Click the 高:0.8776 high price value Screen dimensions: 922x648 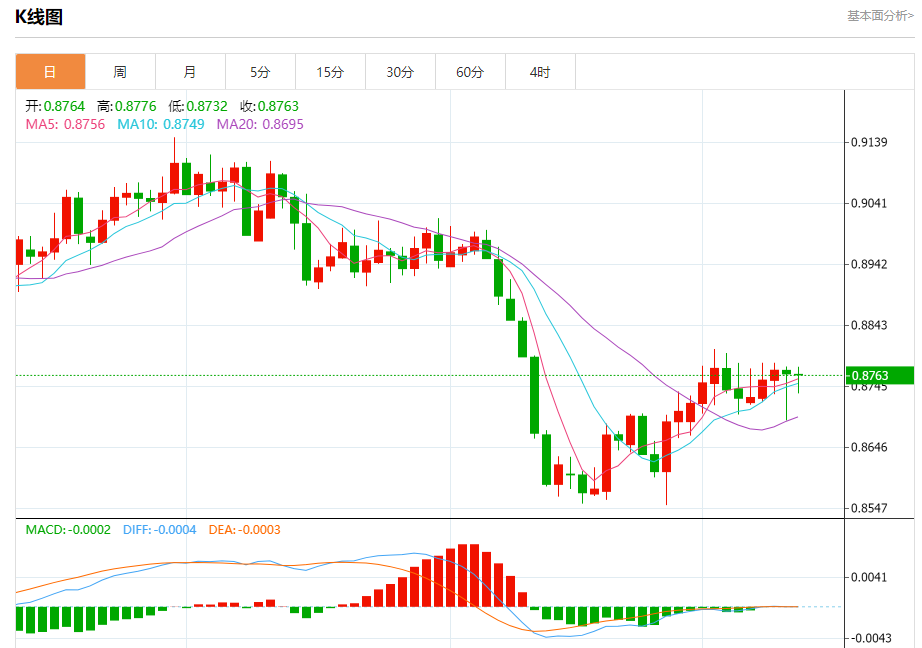[126, 106]
